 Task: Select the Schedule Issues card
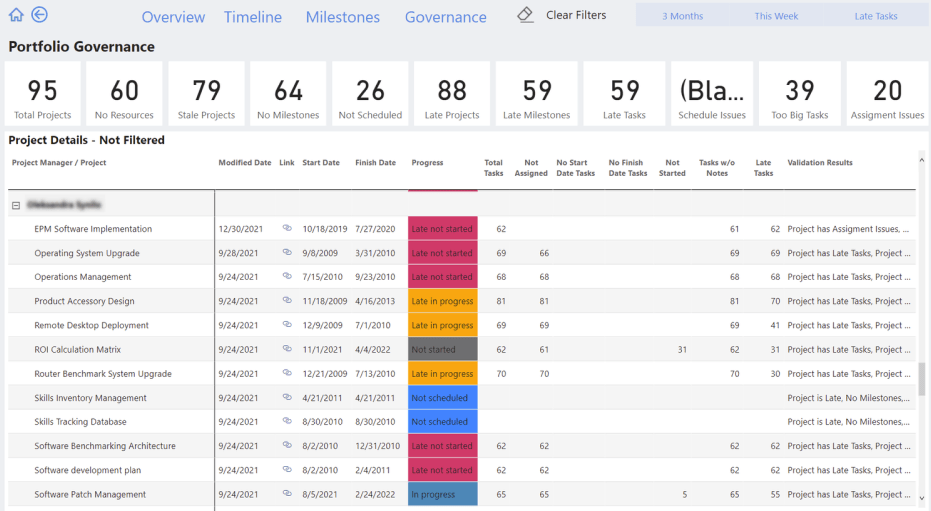click(x=712, y=94)
